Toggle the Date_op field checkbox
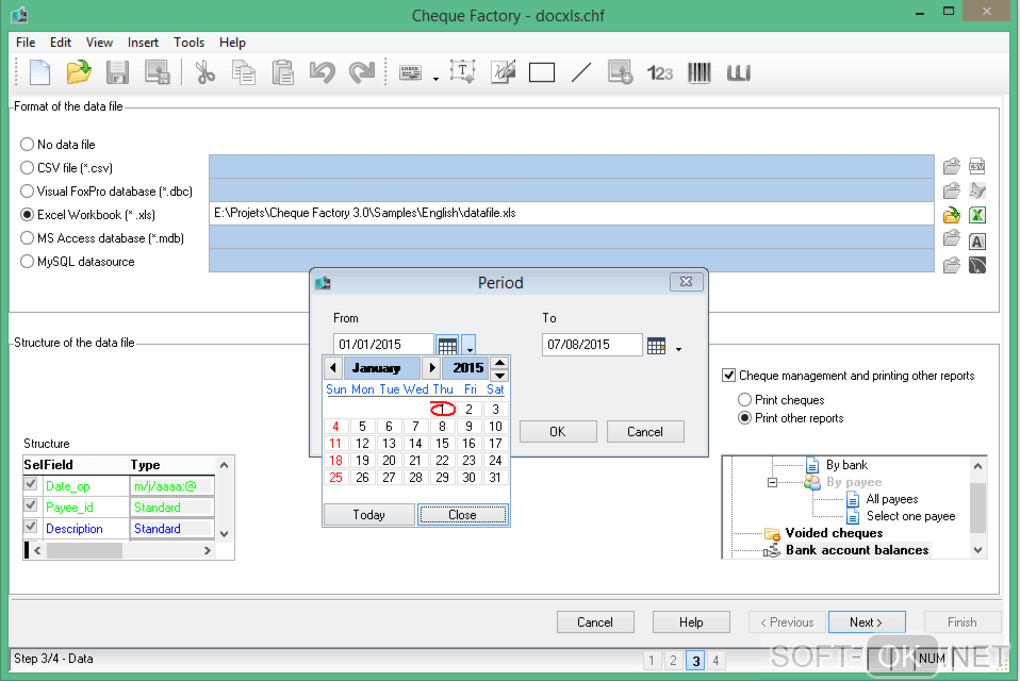 tap(30, 485)
